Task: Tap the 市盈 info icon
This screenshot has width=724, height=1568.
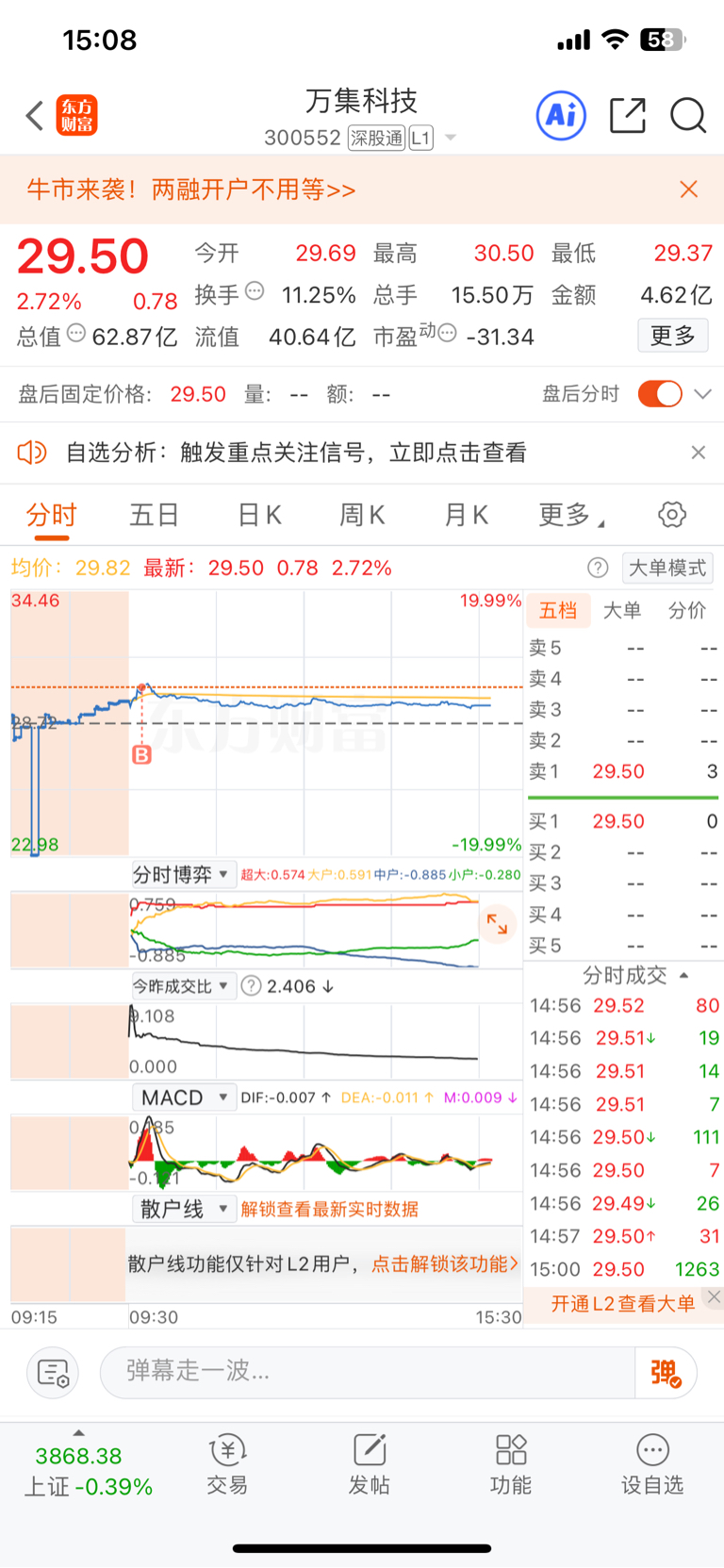Action: click(x=448, y=333)
